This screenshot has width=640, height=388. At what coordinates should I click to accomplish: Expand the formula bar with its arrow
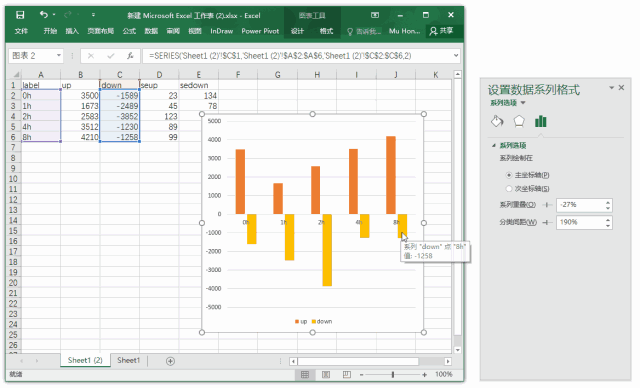(x=456, y=55)
